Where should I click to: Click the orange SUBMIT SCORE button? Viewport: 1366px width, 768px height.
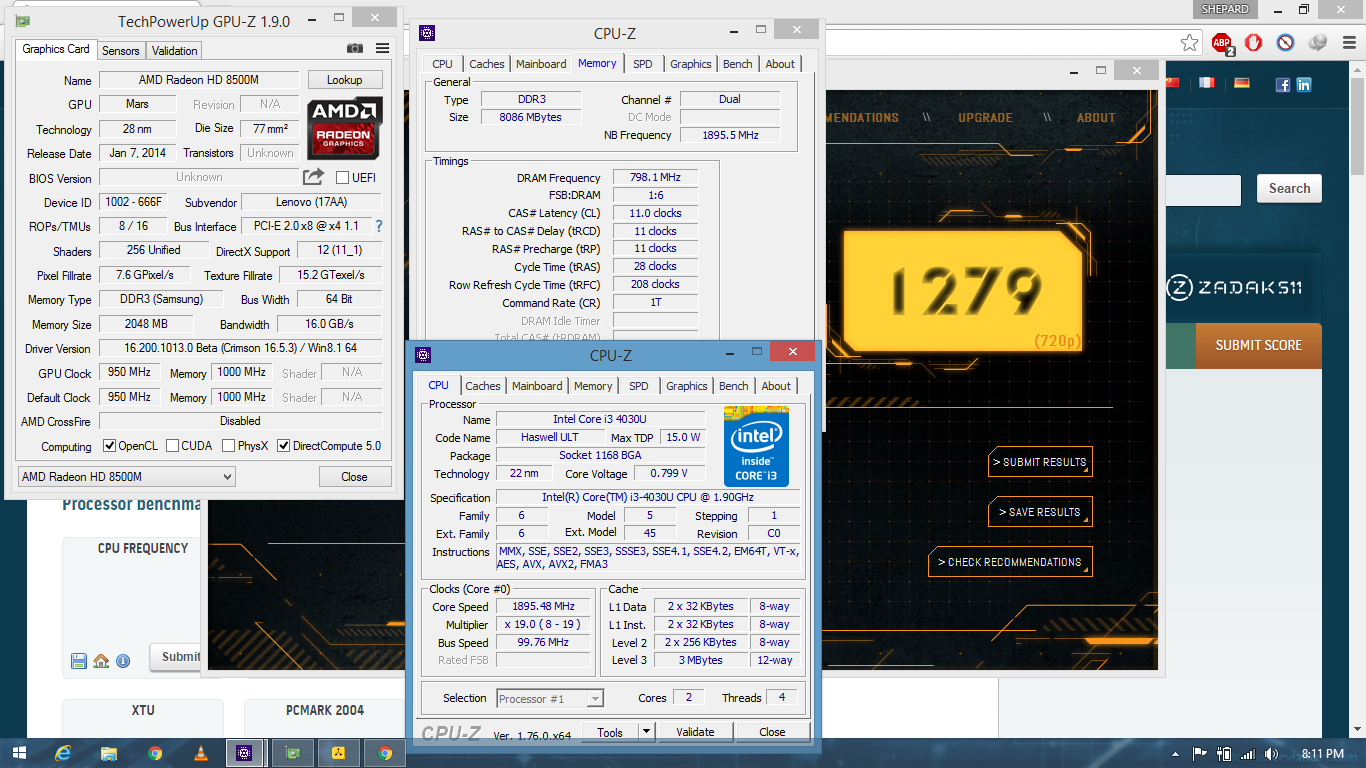pyautogui.click(x=1258, y=345)
